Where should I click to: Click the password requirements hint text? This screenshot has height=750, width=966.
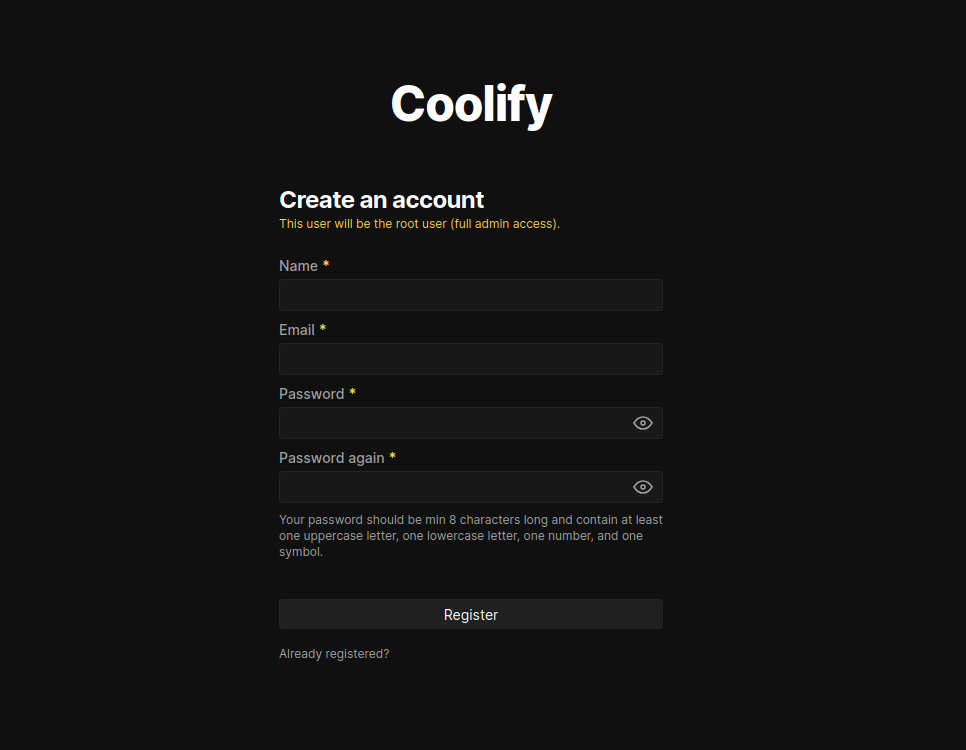[470, 536]
